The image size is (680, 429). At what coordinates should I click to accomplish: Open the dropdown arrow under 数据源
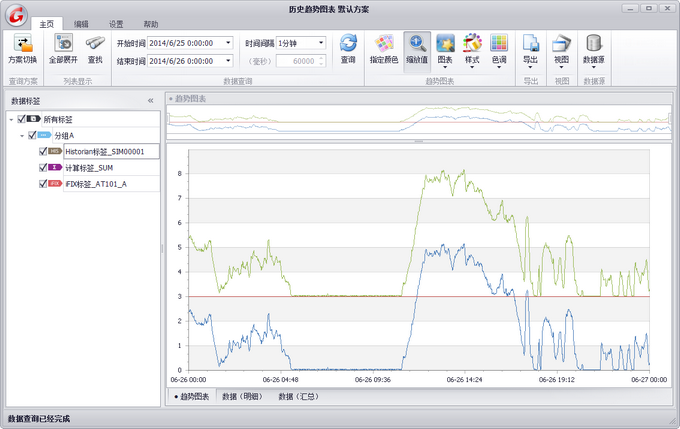[594, 67]
